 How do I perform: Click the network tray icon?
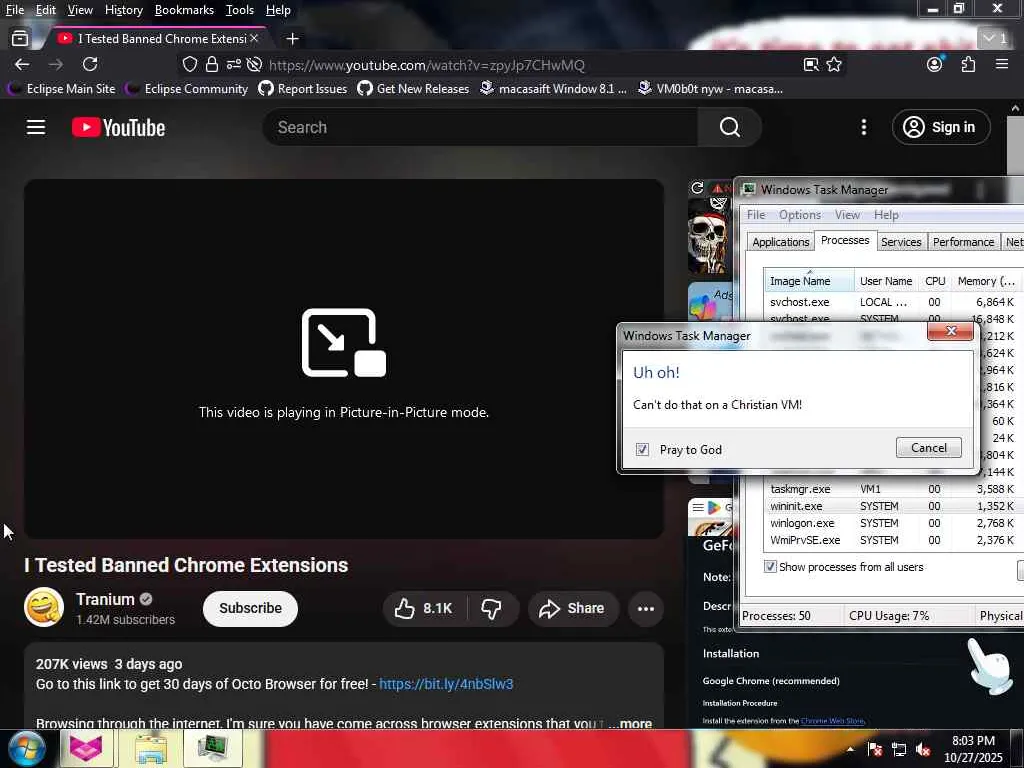click(x=899, y=750)
